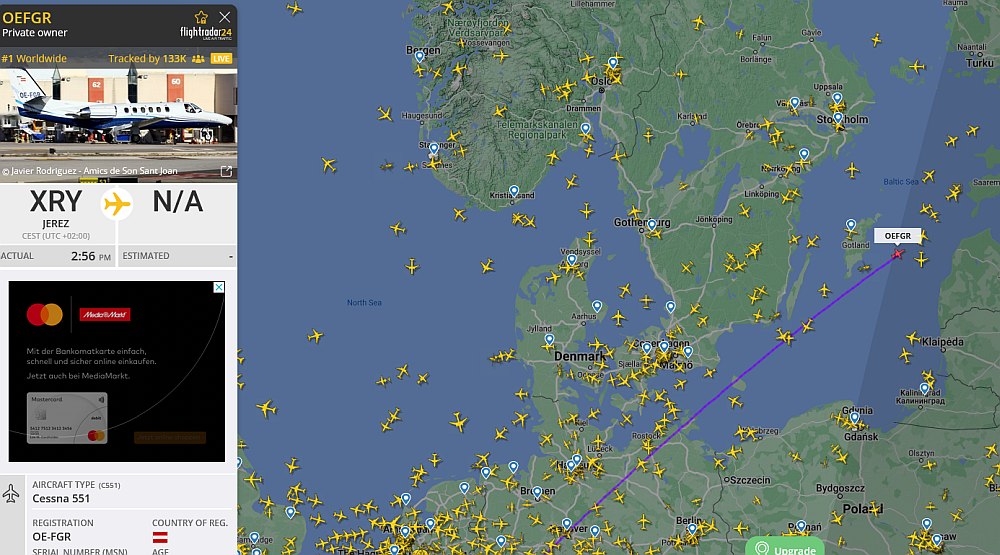
Task: Click the Upgrade button on the map
Action: tap(785, 549)
